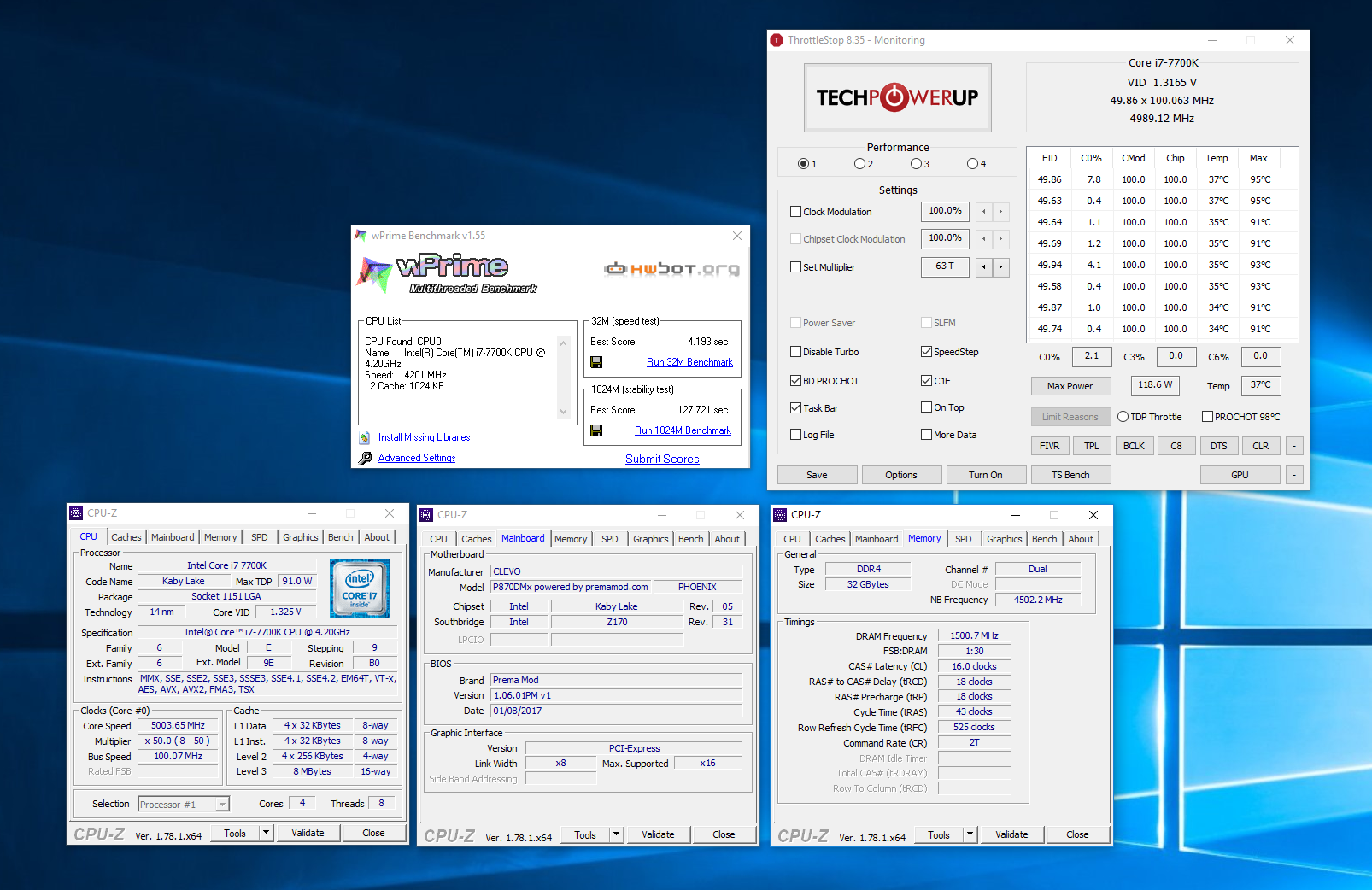Click the save icon for 32M score
The height and width of the screenshot is (890, 1372).
[x=596, y=362]
